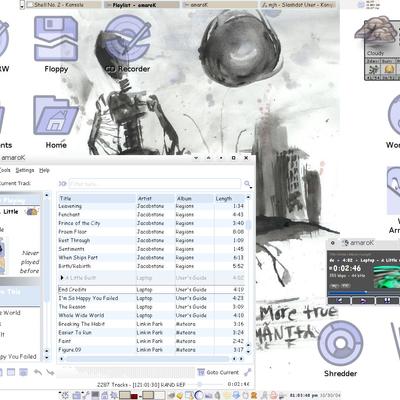This screenshot has height=400, width=400.
Task: Click the sidebar scroll up arrow
Action: (x=47, y=195)
